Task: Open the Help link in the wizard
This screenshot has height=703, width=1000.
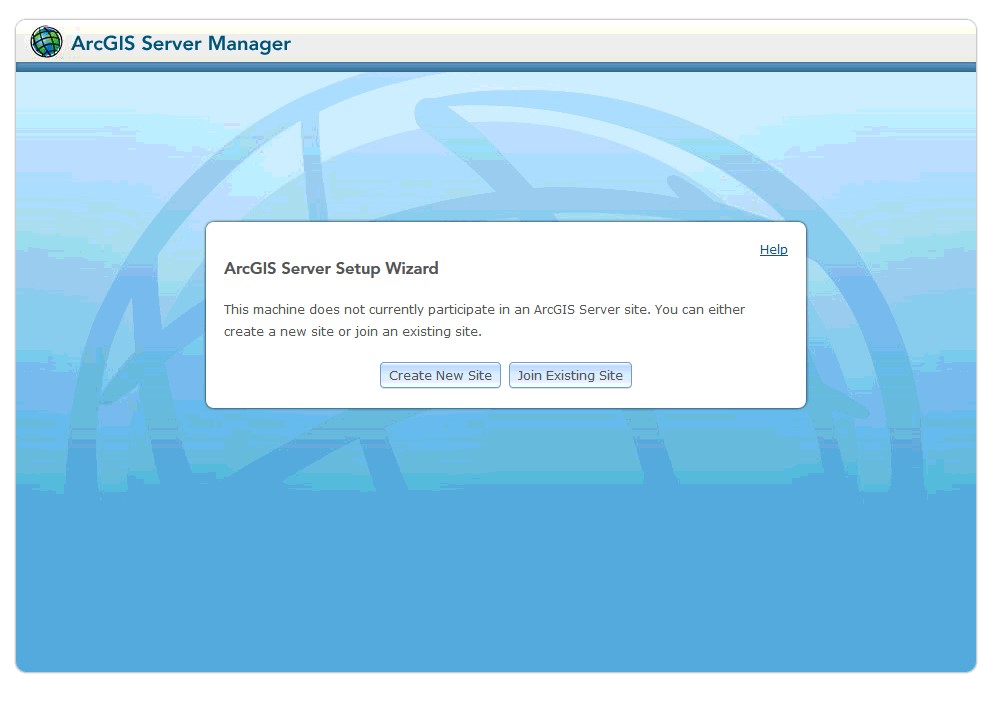Action: 774,249
